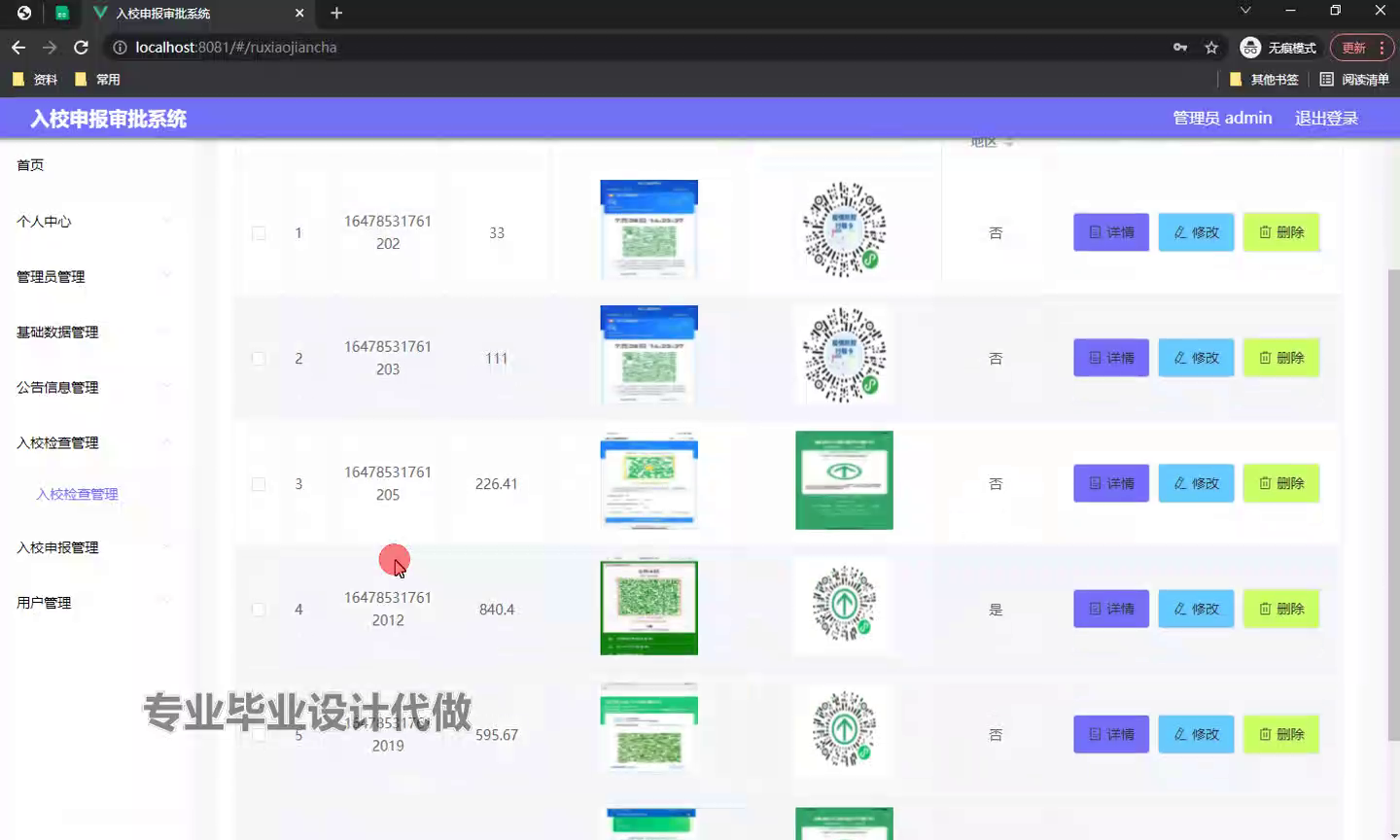Open green travel card thumbnail in row 3
Viewport: 1400px width, 840px height.
[844, 480]
